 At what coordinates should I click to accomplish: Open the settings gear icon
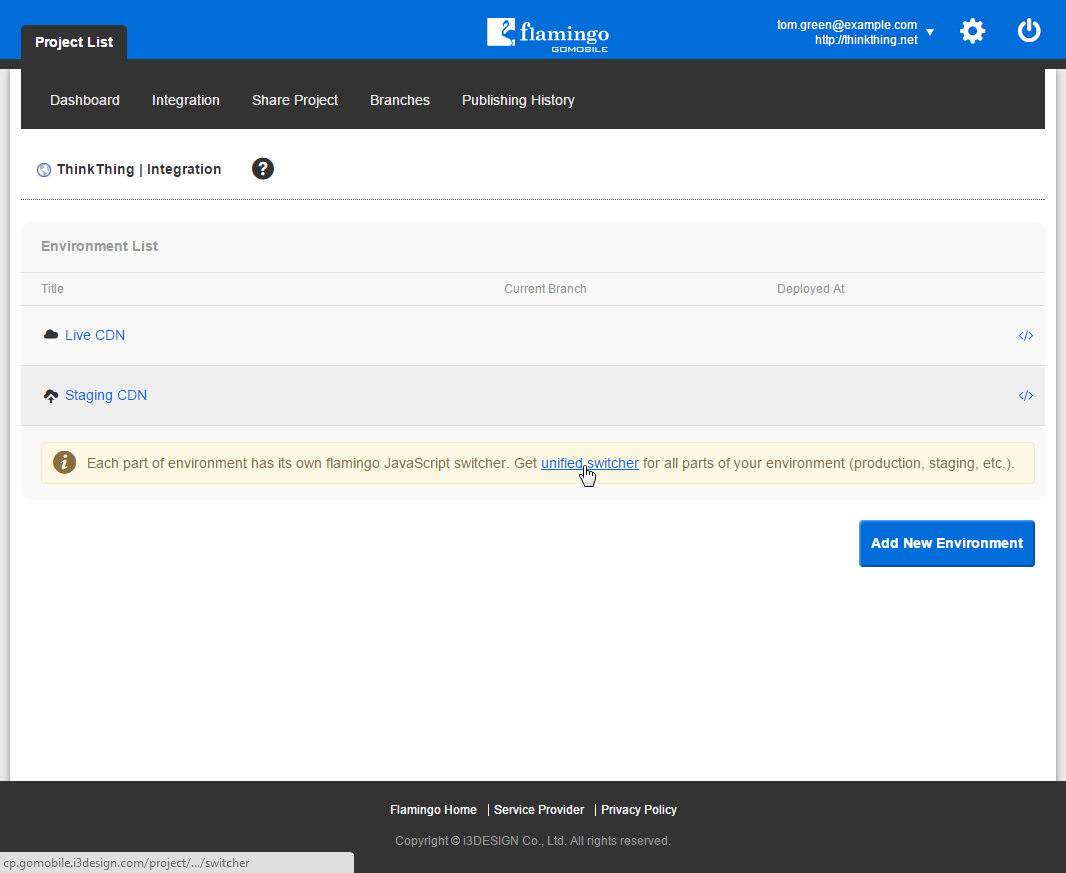coord(972,31)
